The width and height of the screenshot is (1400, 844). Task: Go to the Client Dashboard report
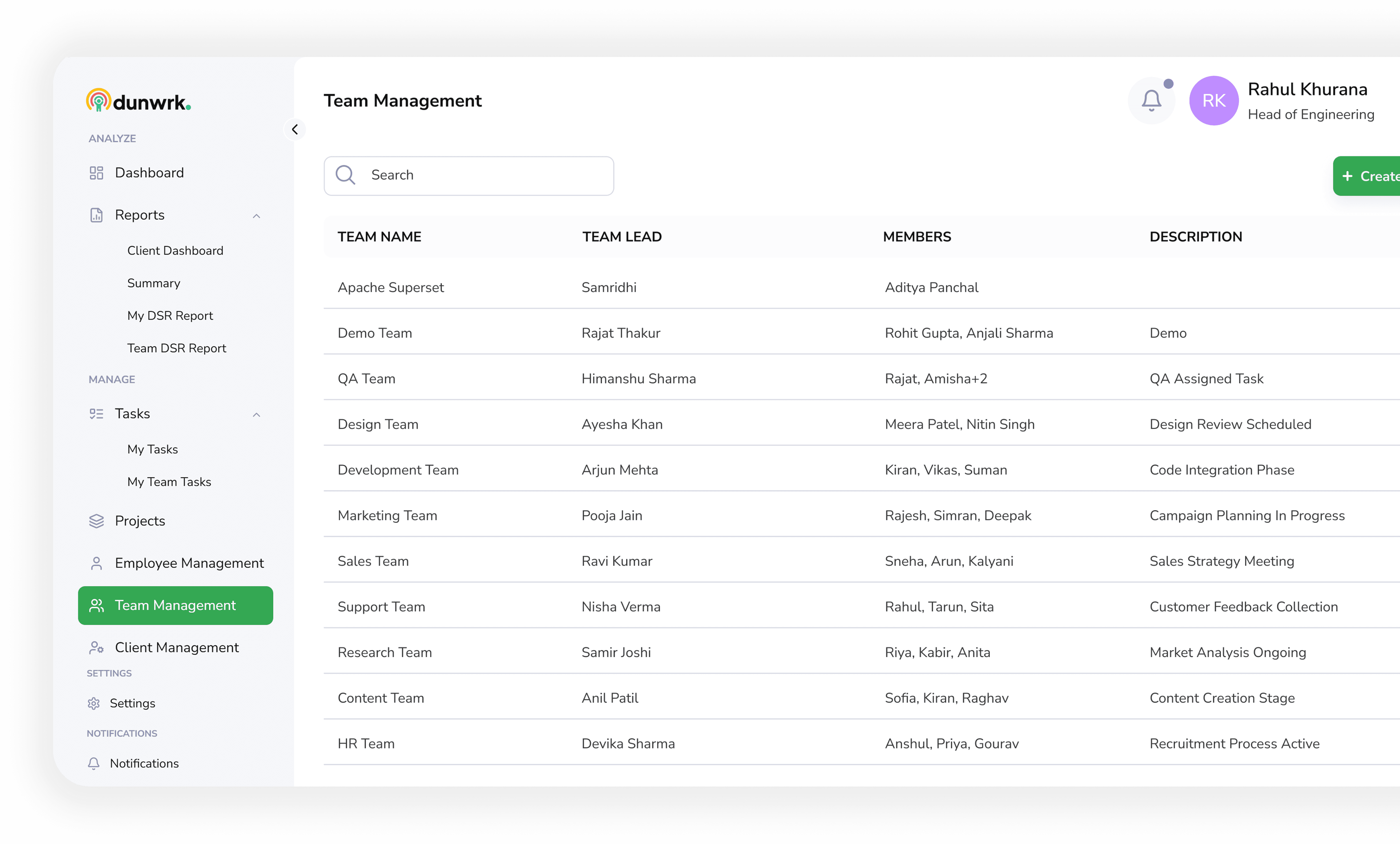(175, 251)
